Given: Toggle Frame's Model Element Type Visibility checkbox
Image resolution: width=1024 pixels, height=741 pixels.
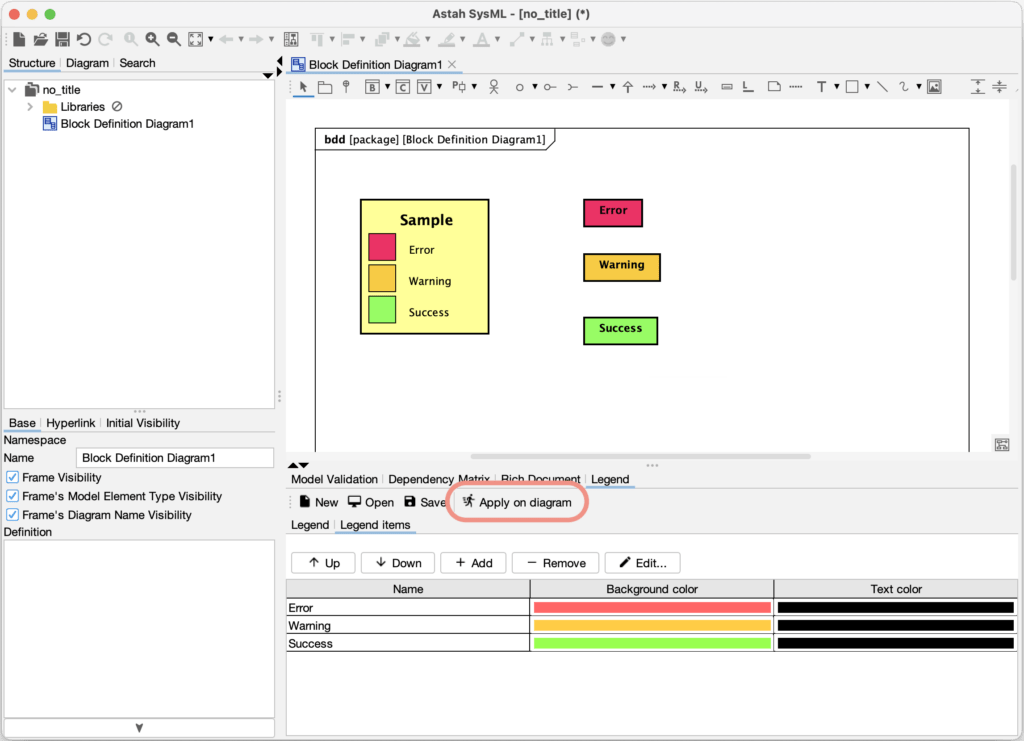Looking at the screenshot, I should click(13, 496).
